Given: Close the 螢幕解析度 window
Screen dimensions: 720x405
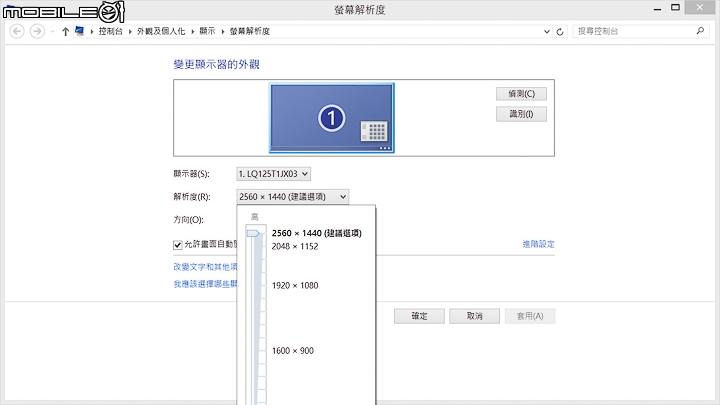Looking at the screenshot, I should coord(699,7).
